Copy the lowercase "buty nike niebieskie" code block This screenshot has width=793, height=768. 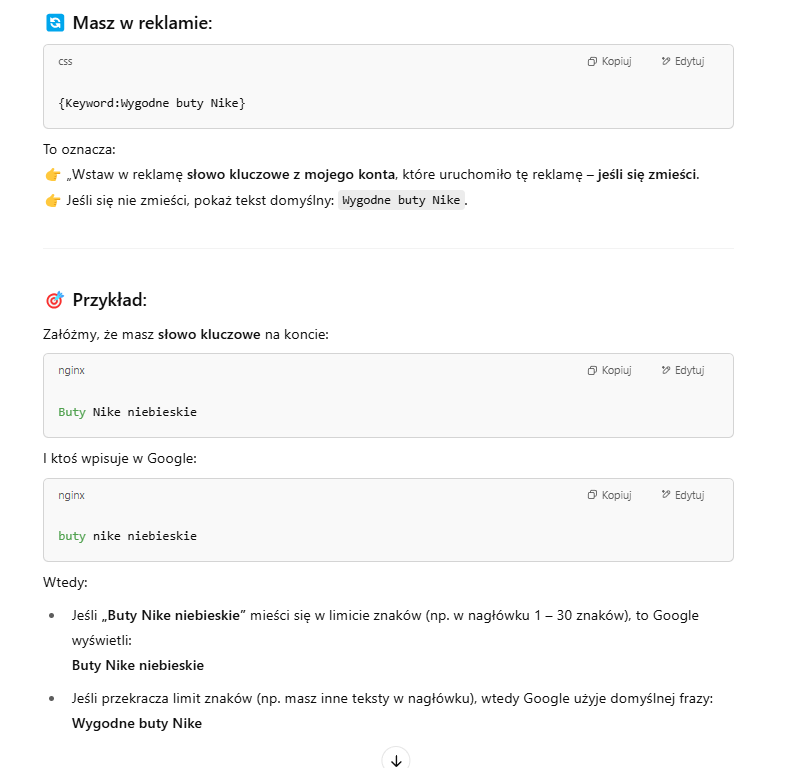pyautogui.click(x=609, y=495)
